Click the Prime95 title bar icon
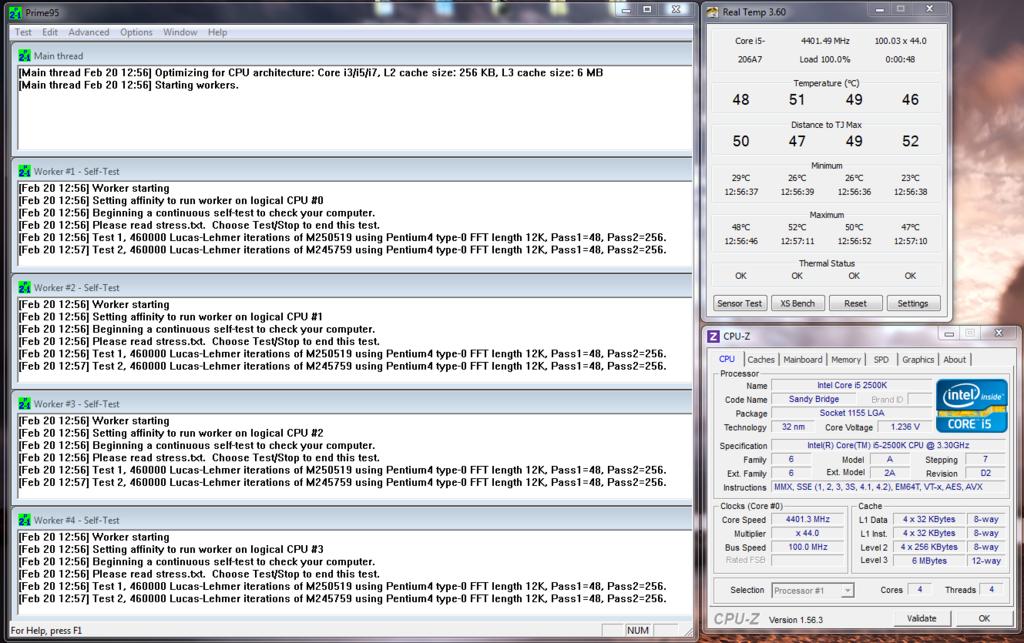Screen dimensions: 1024x643 point(15,12)
